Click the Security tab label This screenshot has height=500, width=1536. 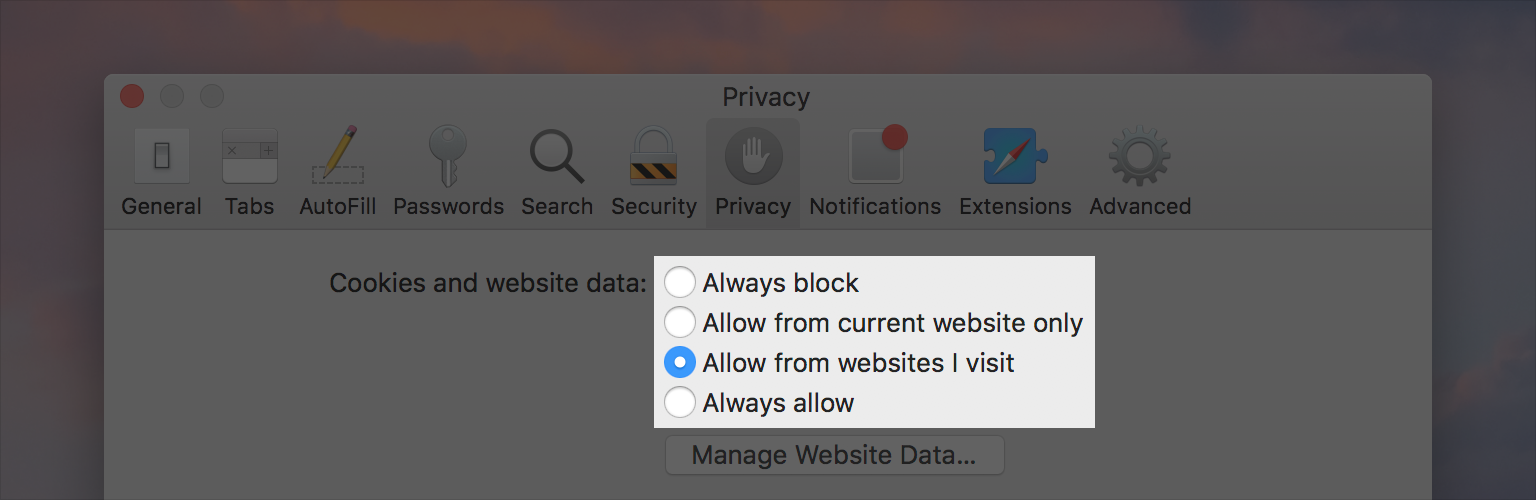point(654,206)
